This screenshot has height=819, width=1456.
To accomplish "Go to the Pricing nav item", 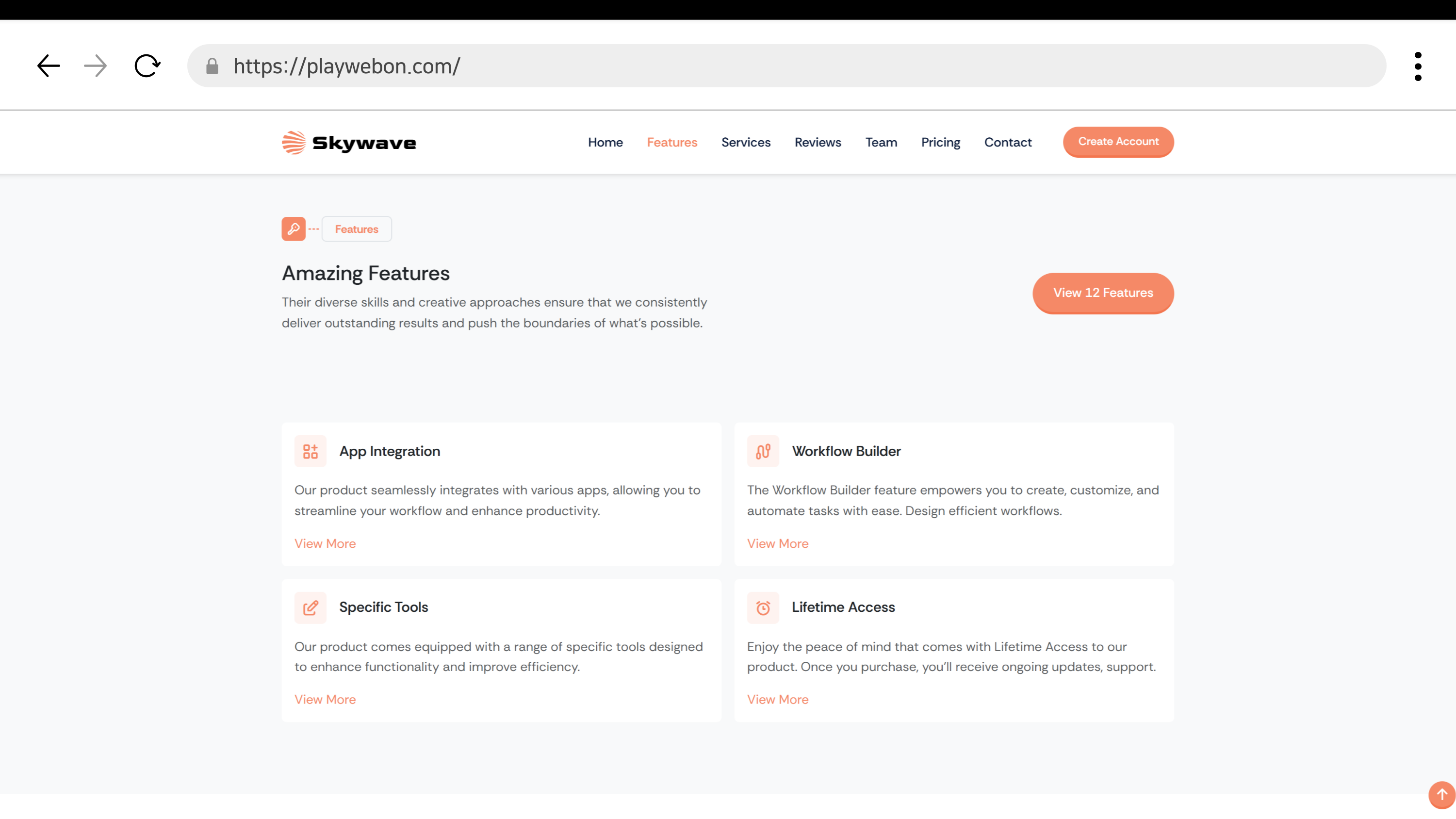I will (941, 143).
